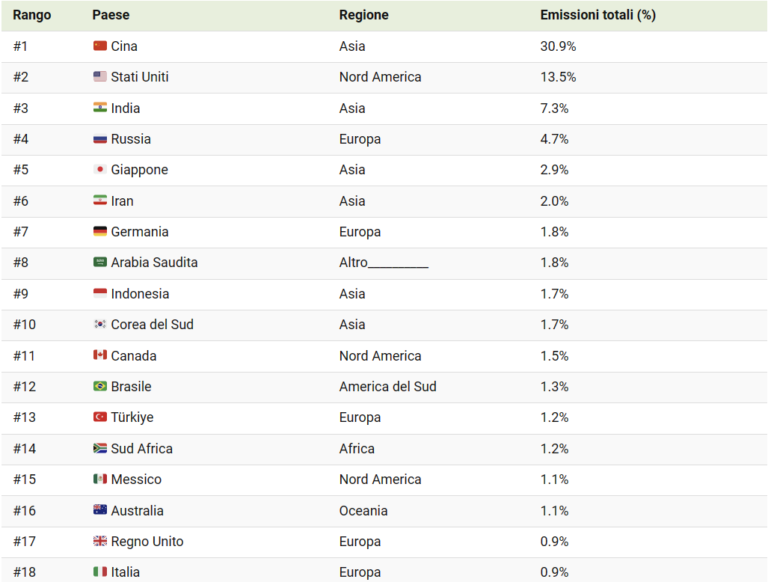
Task: Select the 30.9% emissions value for Cina
Action: (558, 46)
